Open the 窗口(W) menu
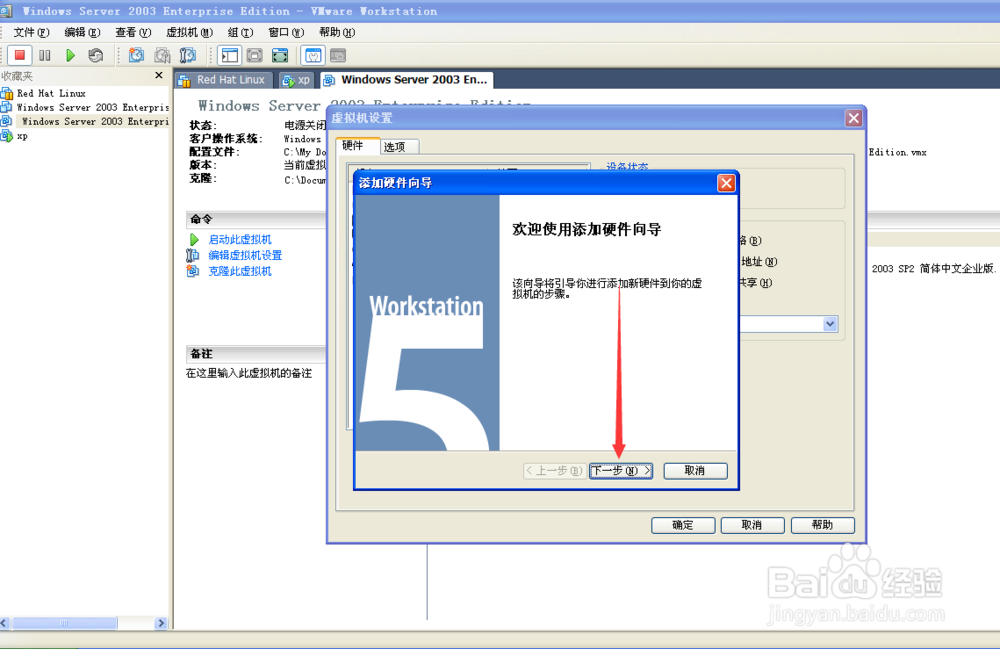The width and height of the screenshot is (1000, 649). coord(286,33)
